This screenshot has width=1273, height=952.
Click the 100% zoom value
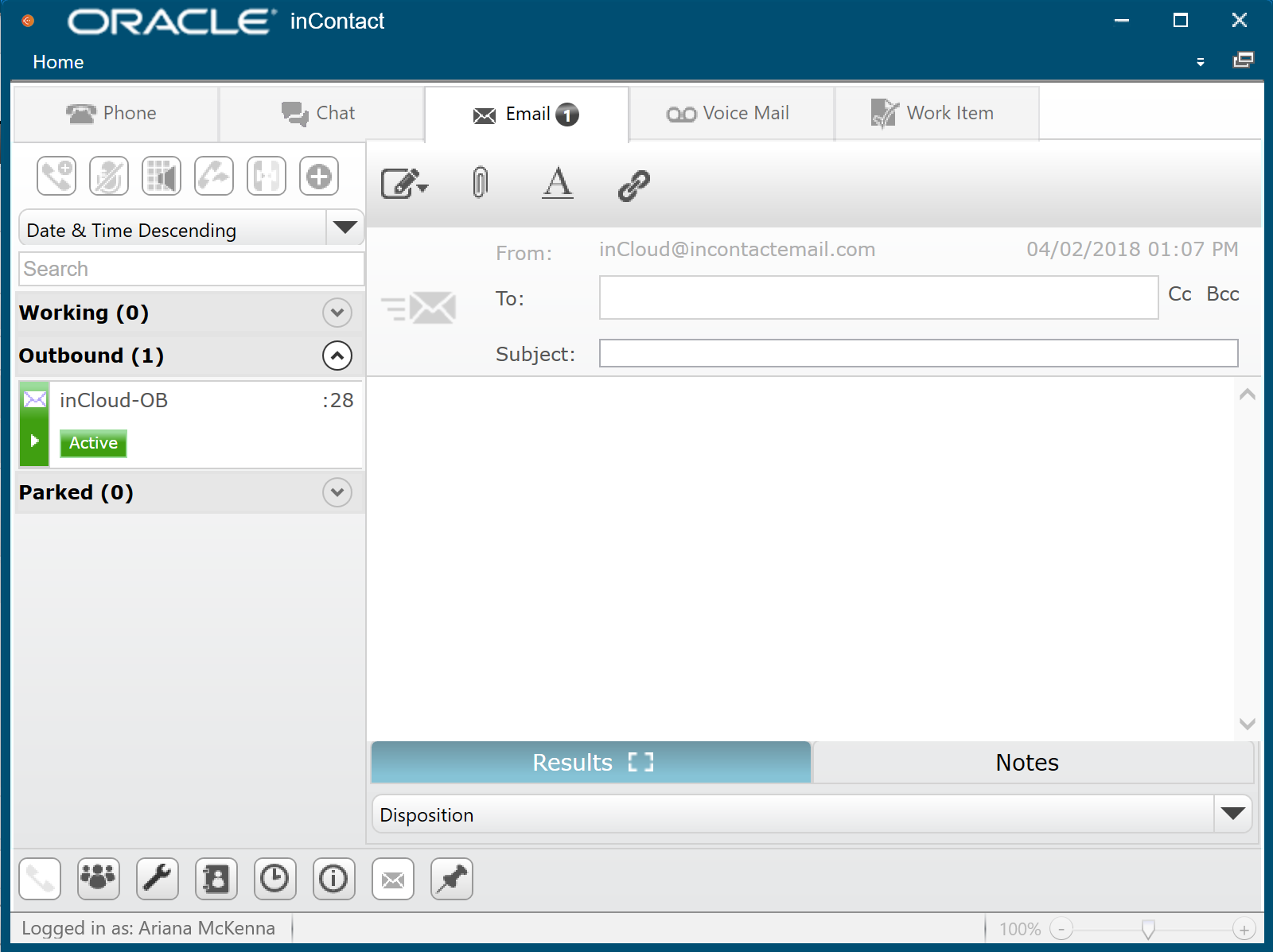pyautogui.click(x=1020, y=929)
